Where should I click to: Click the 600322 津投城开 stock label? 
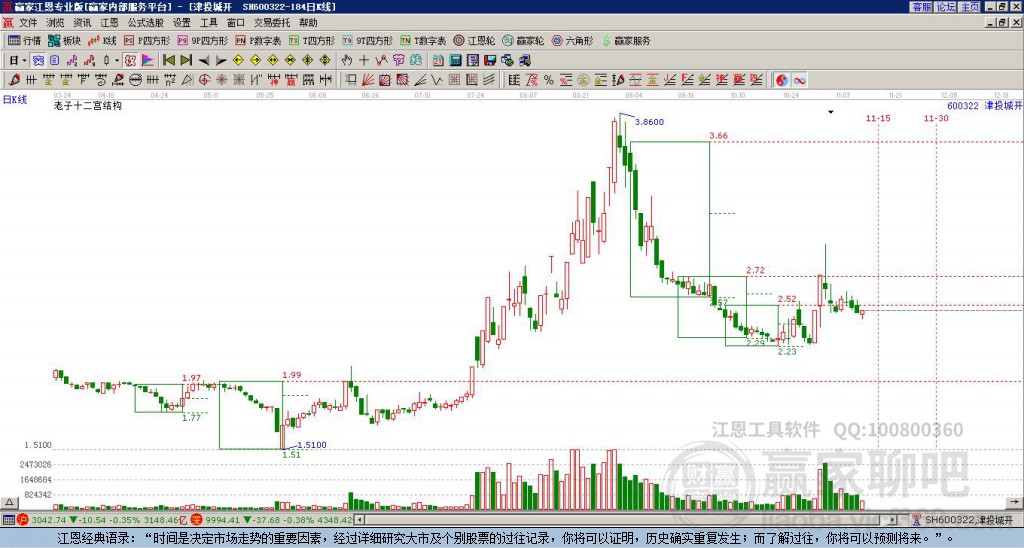984,106
